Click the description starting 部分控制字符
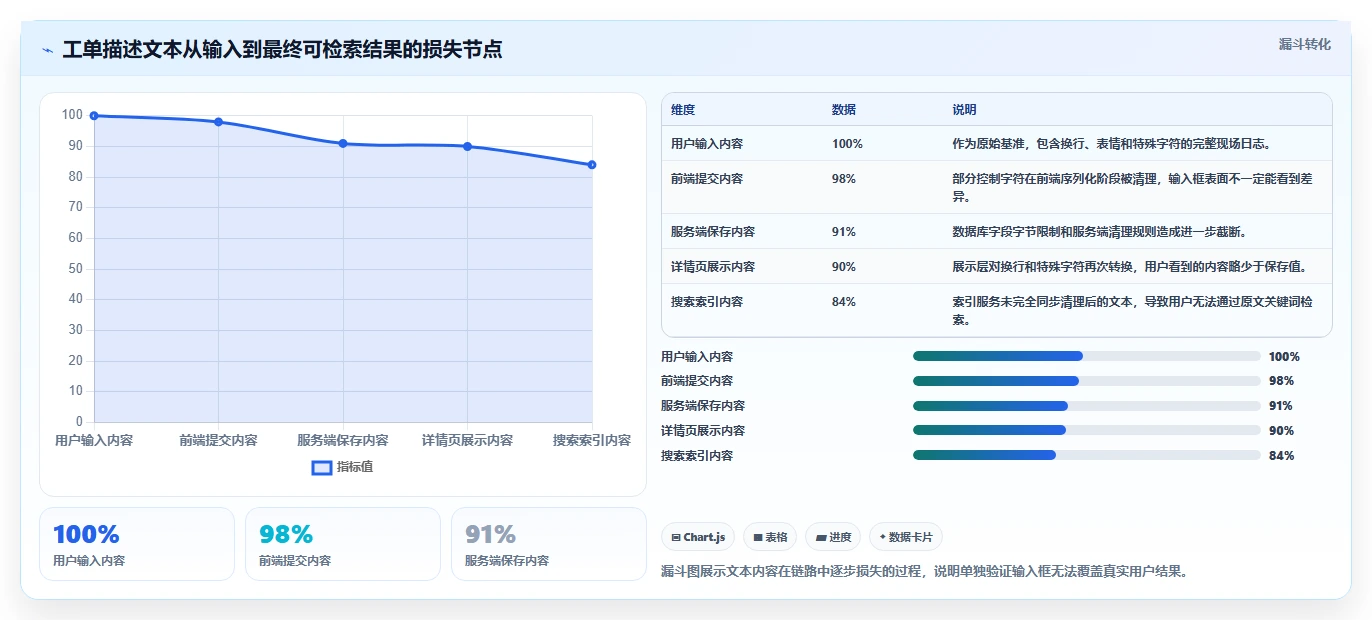1372x620 pixels. 1132,188
